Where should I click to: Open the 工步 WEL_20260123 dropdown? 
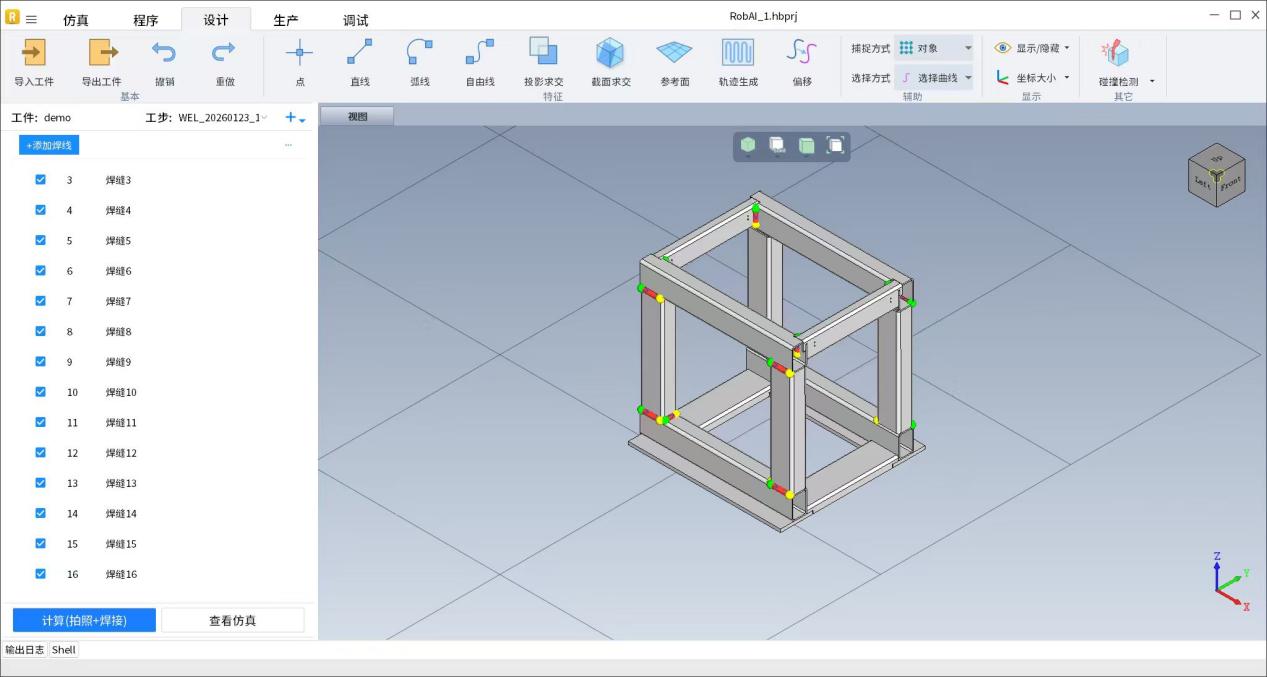222,118
